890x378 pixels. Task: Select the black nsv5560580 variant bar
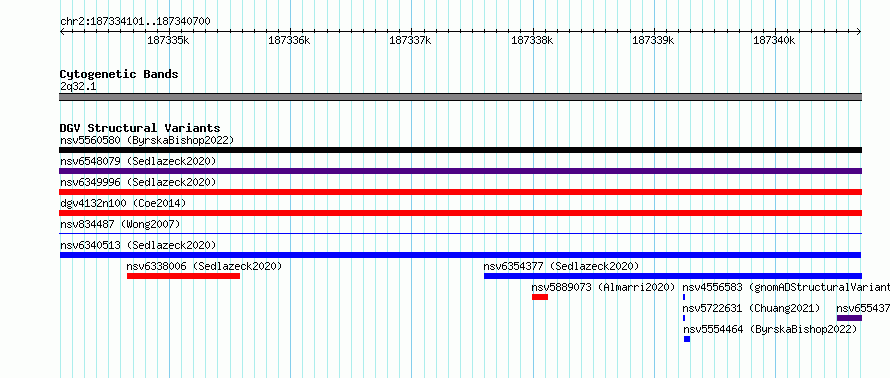pyautogui.click(x=460, y=150)
